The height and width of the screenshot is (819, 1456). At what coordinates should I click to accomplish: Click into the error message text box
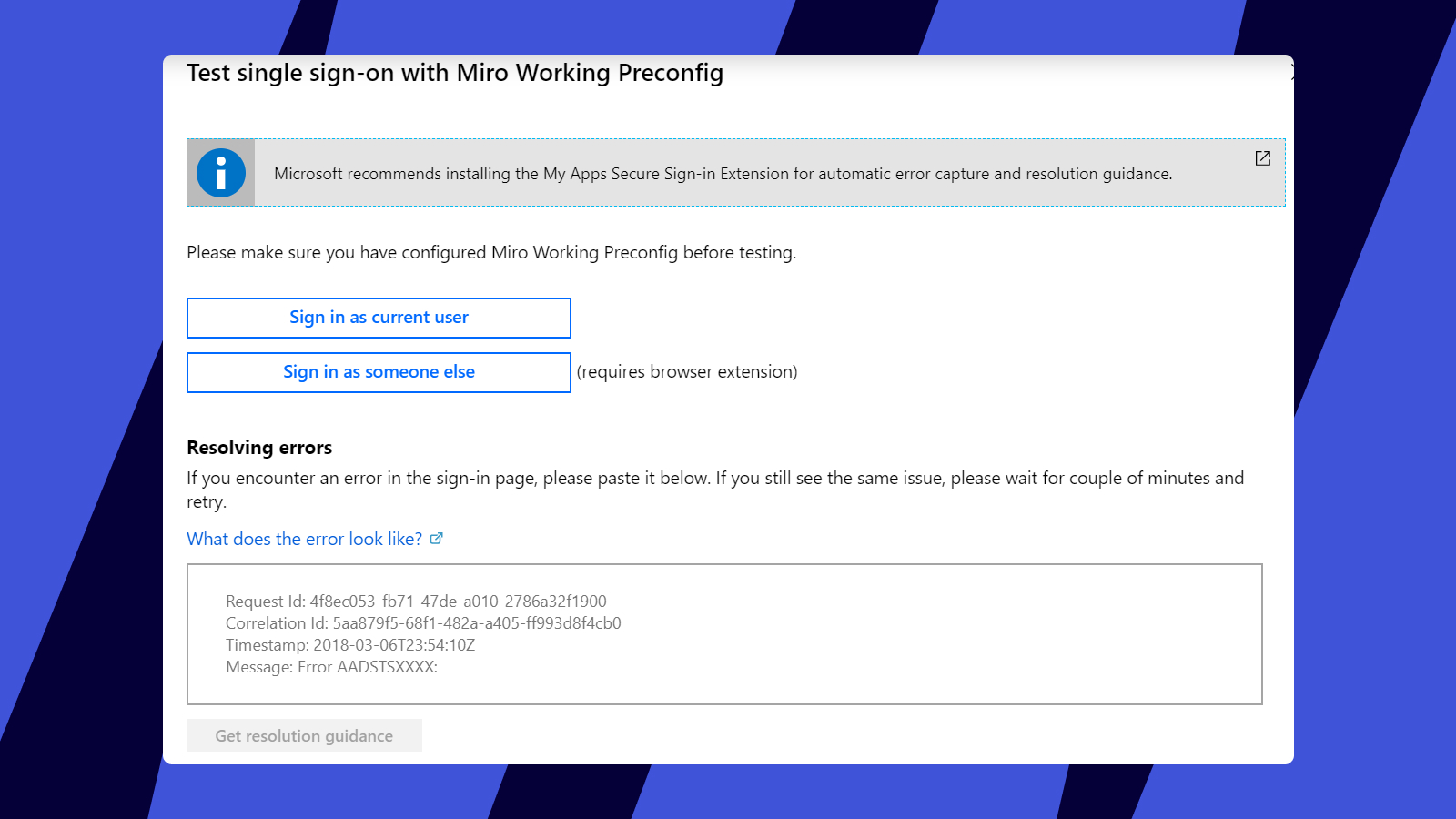724,634
